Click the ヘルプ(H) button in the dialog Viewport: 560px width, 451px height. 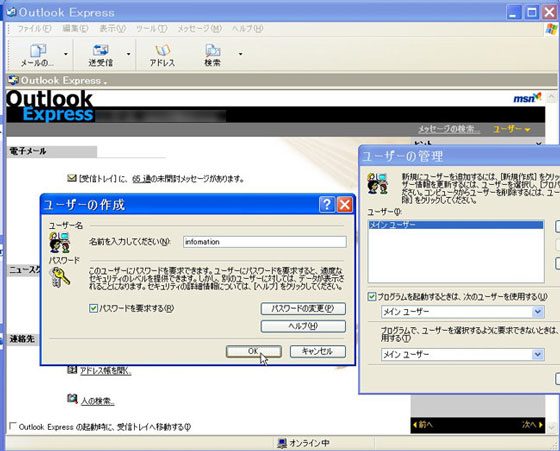coord(303,326)
